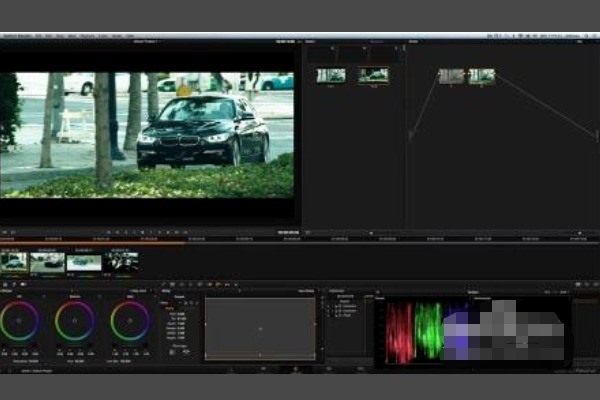The width and height of the screenshot is (600, 400).
Task: Select the first clip thumbnail in the timeline
Action: coord(14,262)
